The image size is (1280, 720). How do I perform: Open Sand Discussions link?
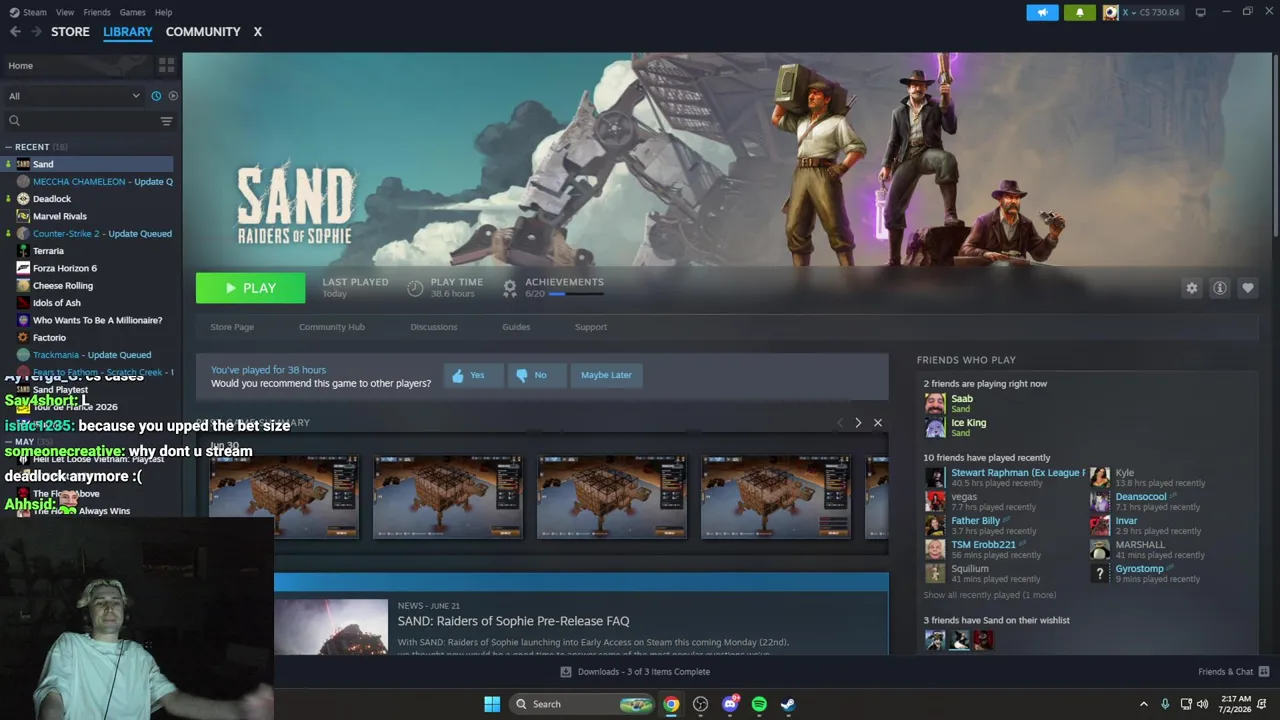pyautogui.click(x=434, y=327)
